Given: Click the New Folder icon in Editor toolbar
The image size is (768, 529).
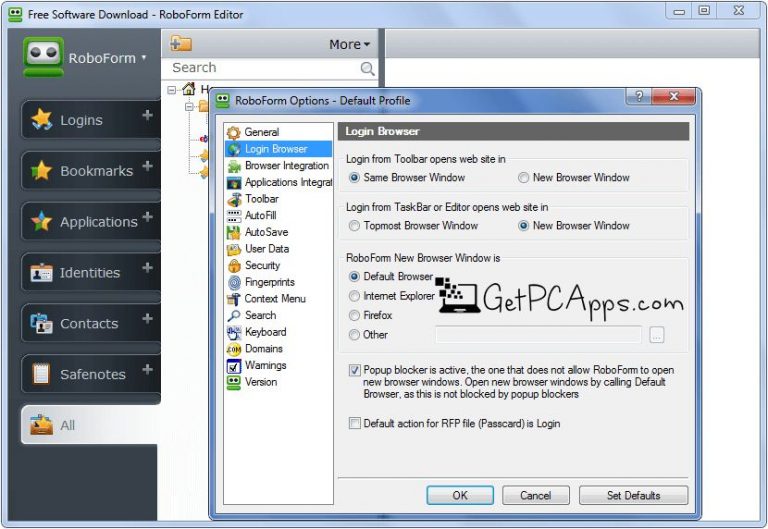Looking at the screenshot, I should click(181, 44).
